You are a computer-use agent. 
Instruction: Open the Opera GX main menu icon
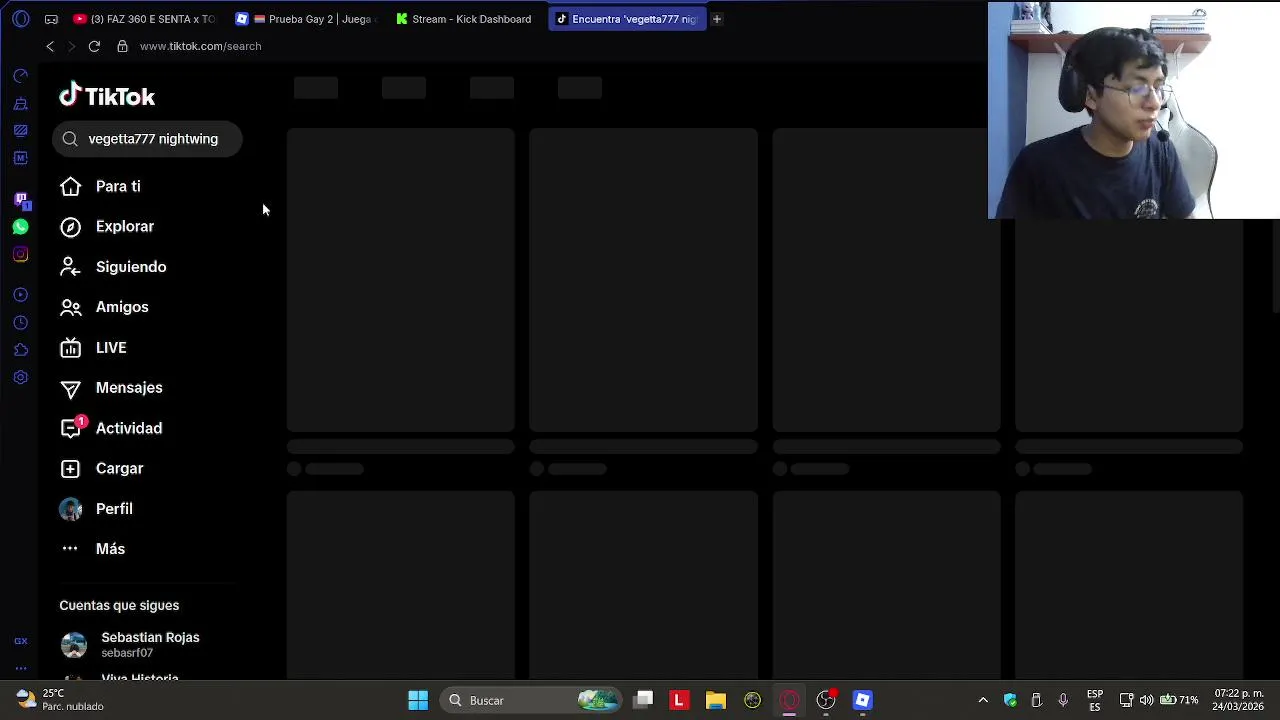pyautogui.click(x=20, y=19)
